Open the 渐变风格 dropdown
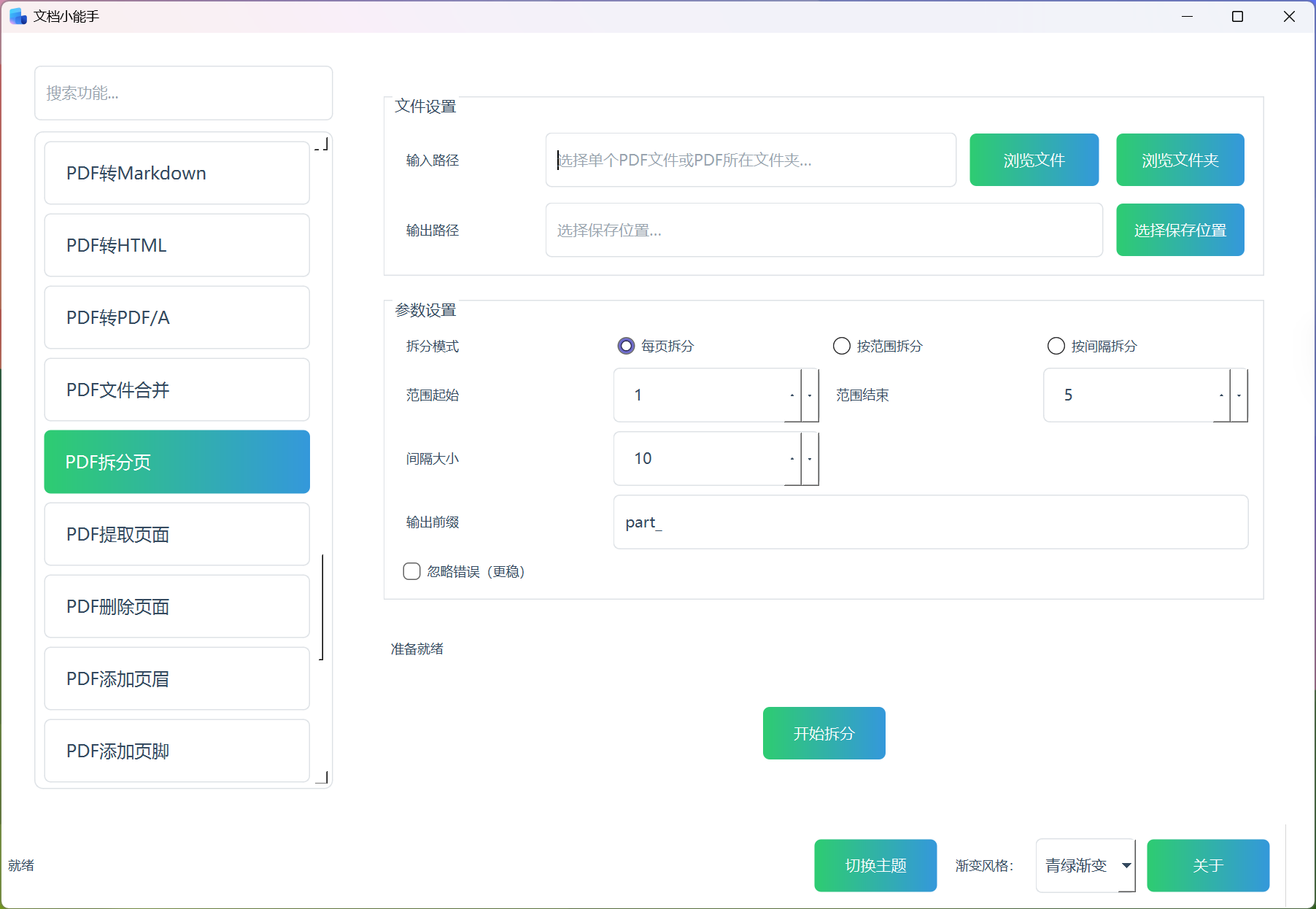This screenshot has width=1316, height=909. coord(1085,865)
